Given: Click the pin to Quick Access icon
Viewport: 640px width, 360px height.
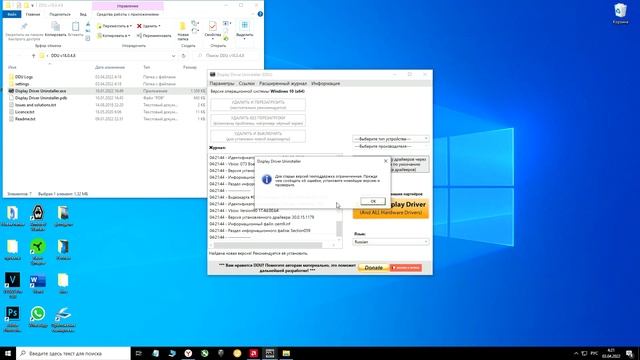Looking at the screenshot, I should (x=24, y=26).
